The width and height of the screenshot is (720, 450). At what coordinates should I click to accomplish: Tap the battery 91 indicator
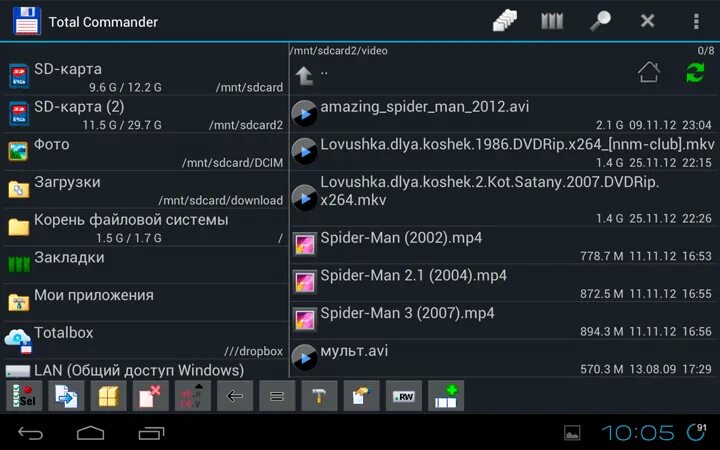[x=697, y=432]
